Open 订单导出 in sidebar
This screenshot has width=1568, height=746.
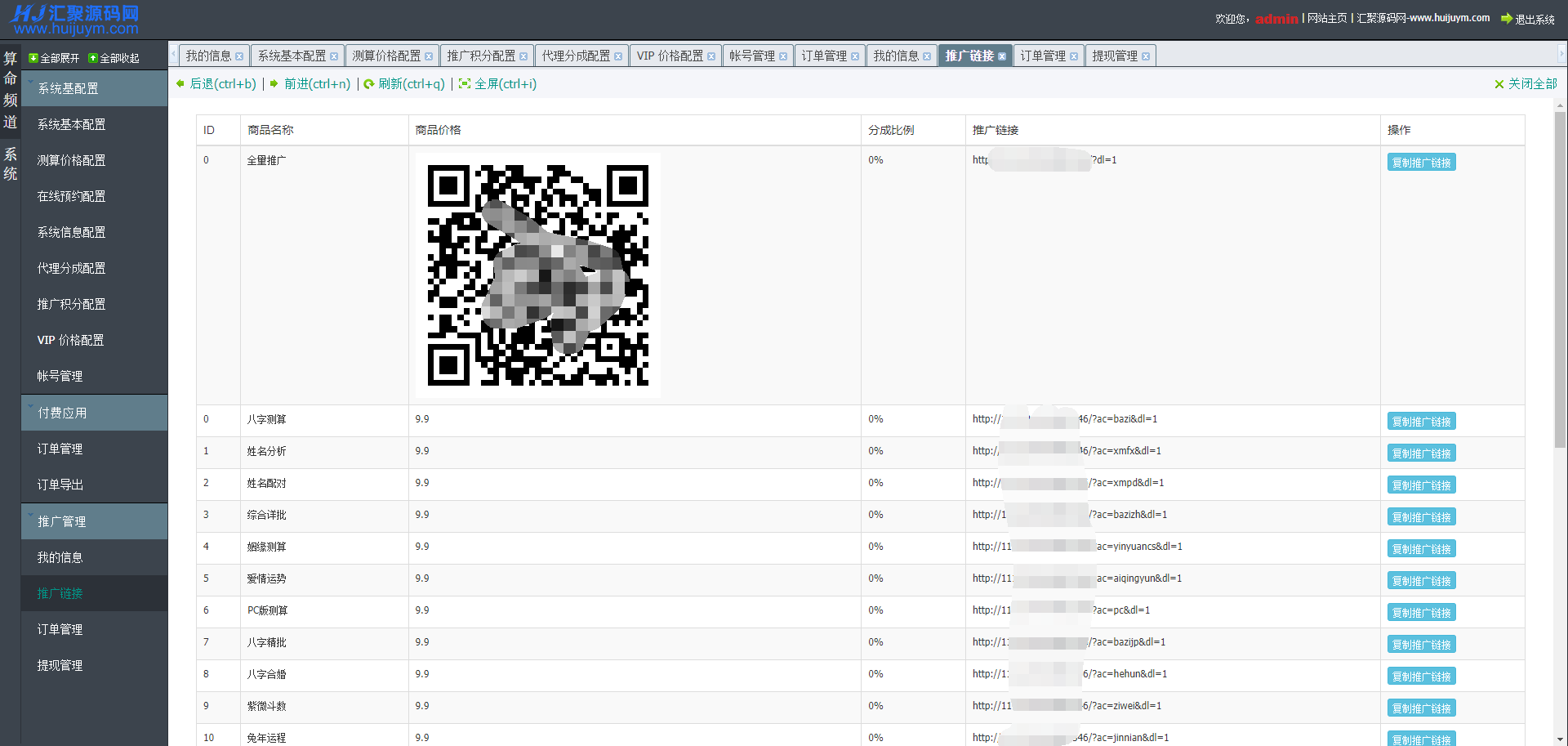[x=95, y=485]
